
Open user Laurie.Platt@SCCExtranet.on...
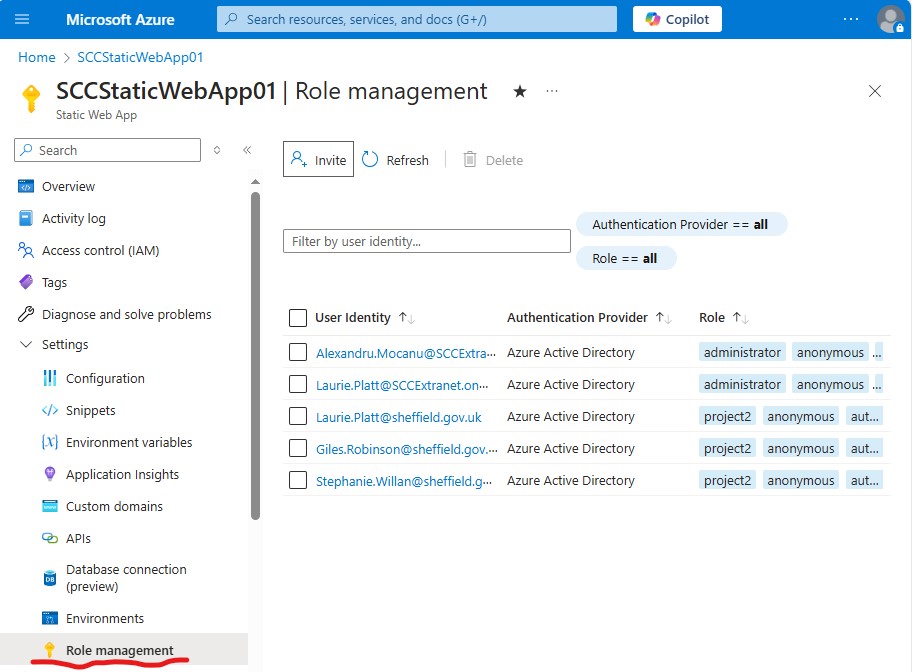pyautogui.click(x=402, y=385)
